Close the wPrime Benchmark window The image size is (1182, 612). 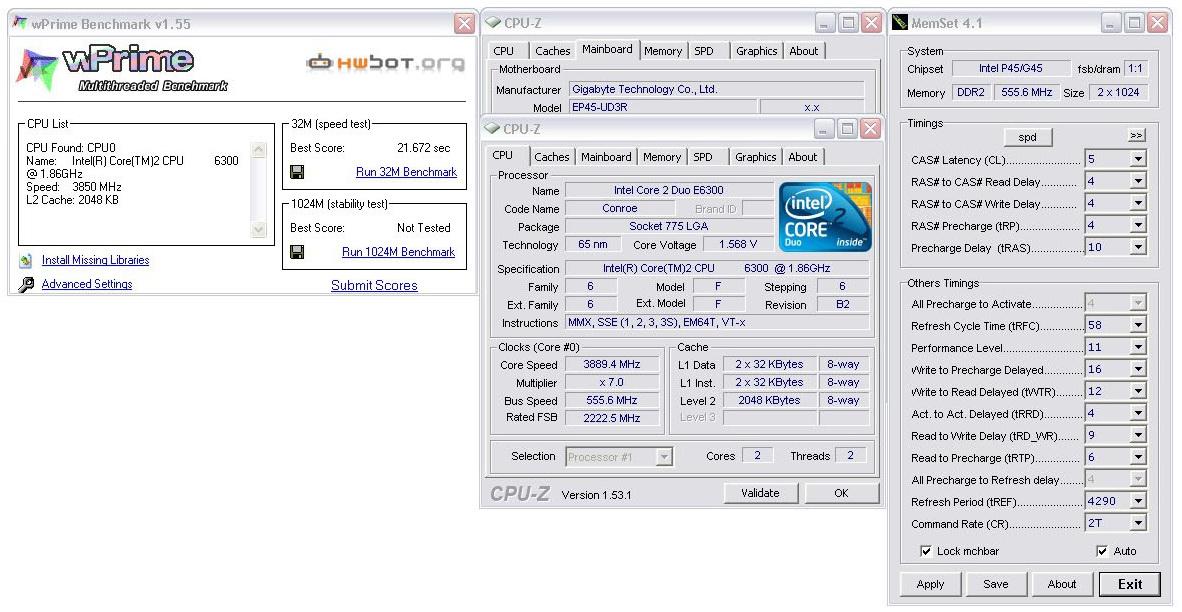click(x=464, y=23)
